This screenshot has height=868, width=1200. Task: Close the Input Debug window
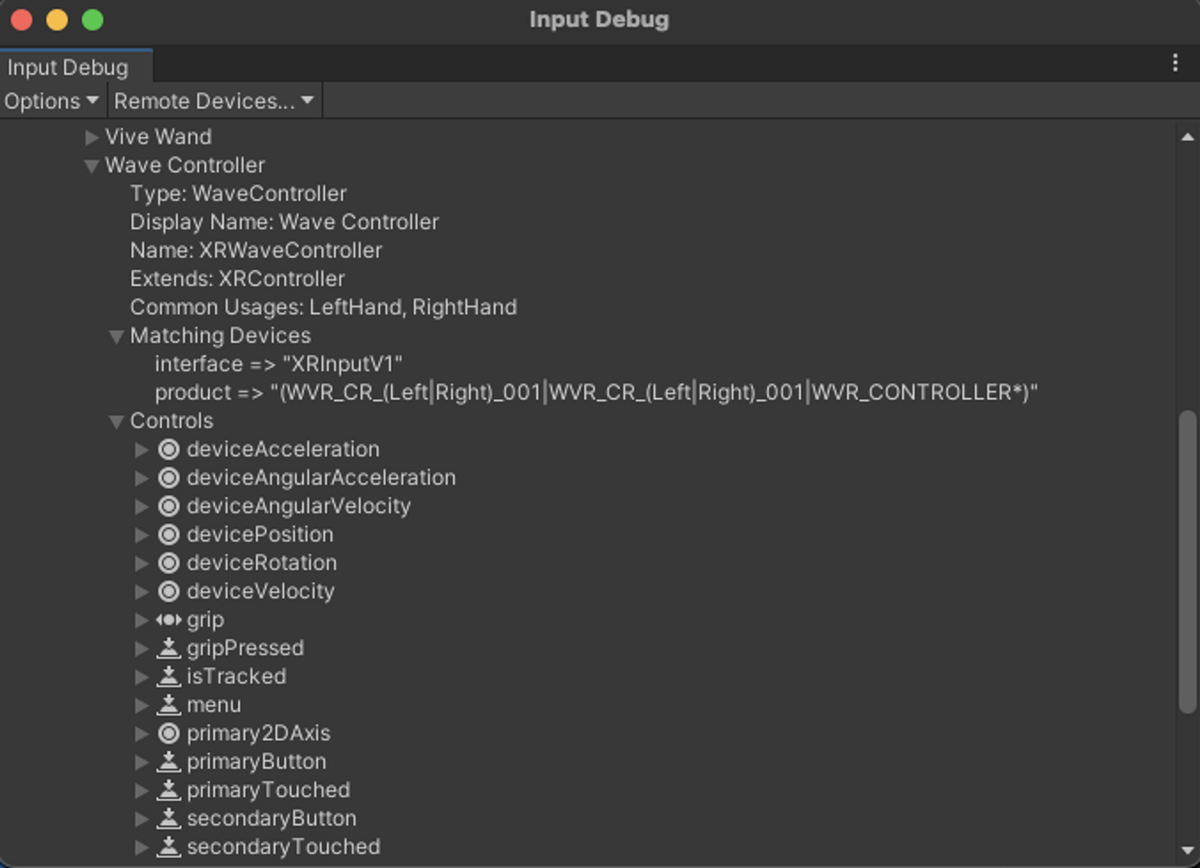click(x=21, y=20)
